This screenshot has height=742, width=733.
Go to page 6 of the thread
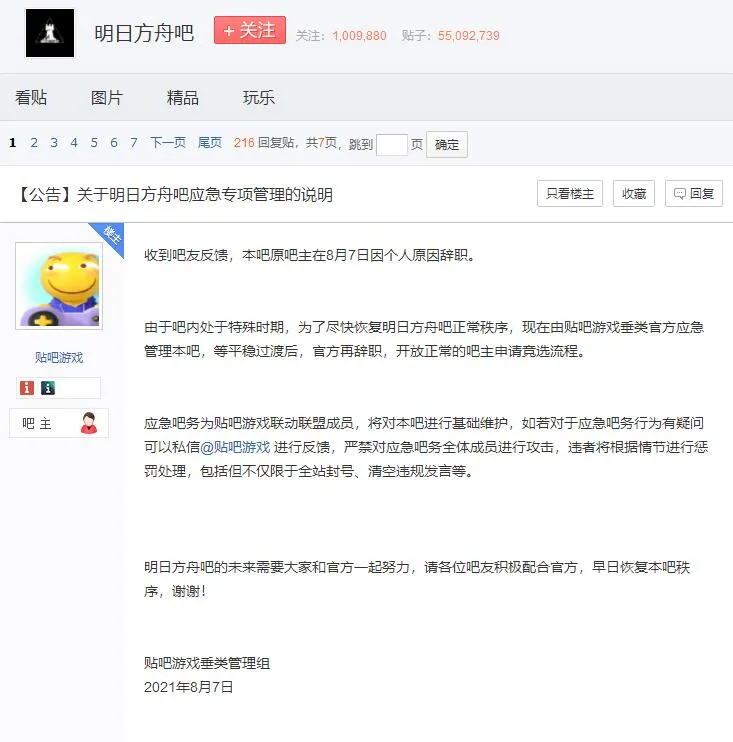click(114, 143)
